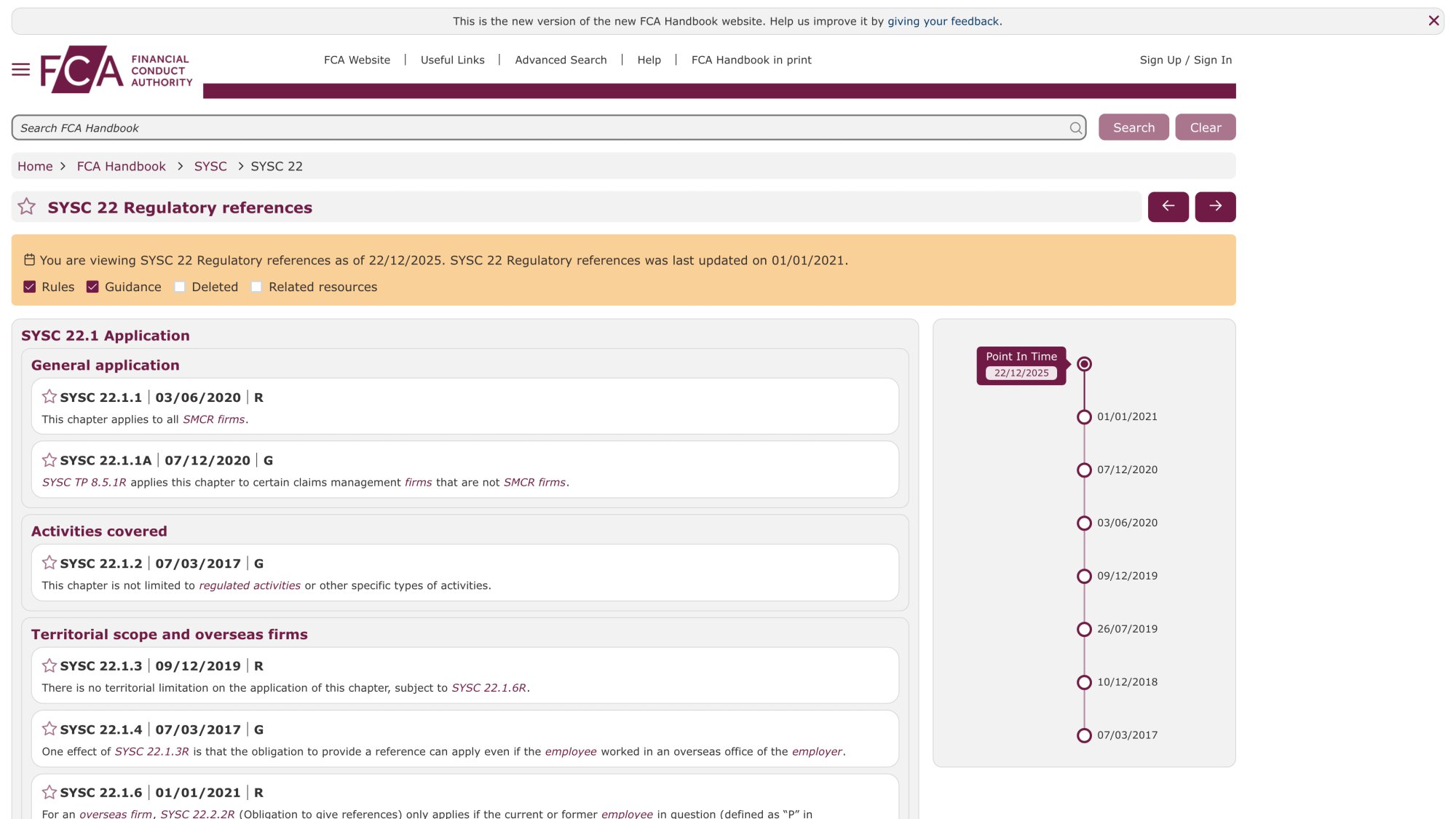Image resolution: width=1456 pixels, height=819 pixels.
Task: Click inside the Search FCA Handbook field
Action: (x=510, y=127)
